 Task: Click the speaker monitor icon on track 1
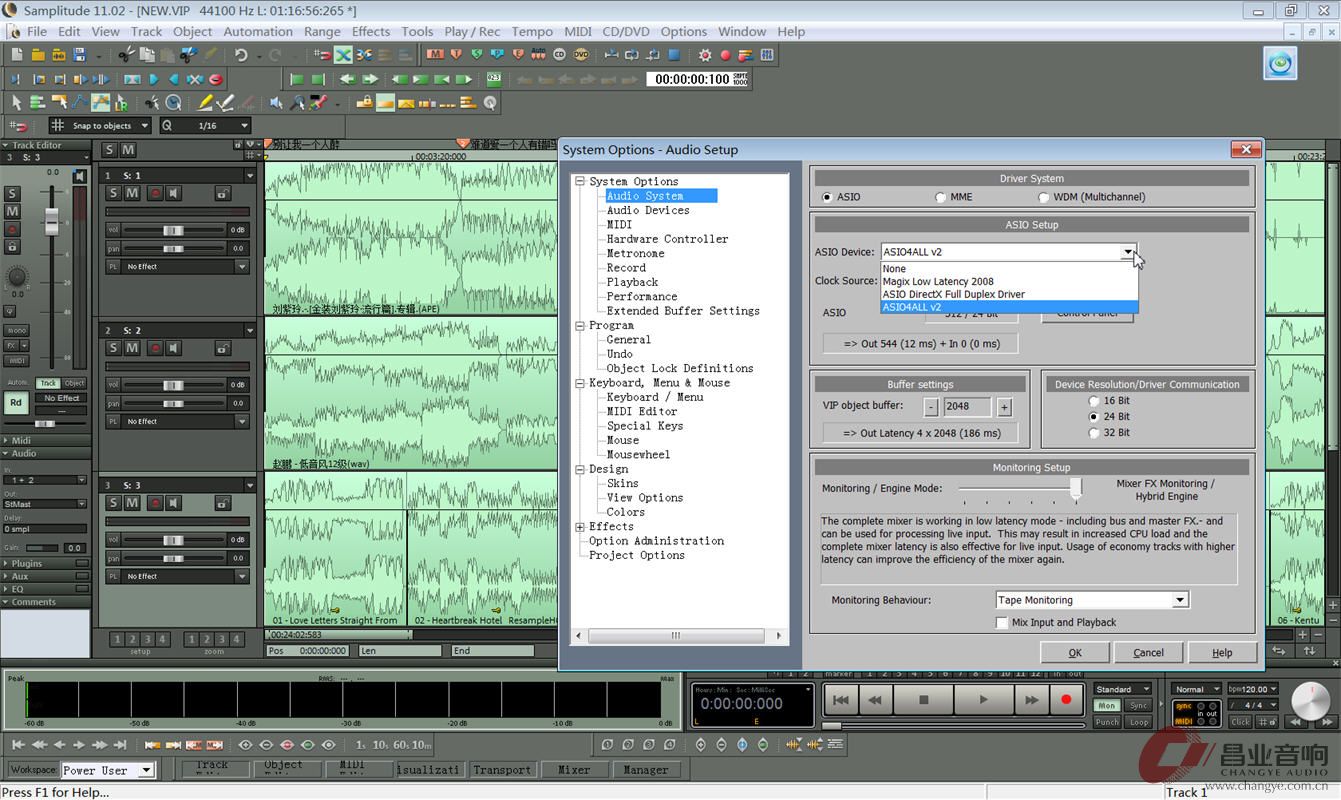[174, 193]
